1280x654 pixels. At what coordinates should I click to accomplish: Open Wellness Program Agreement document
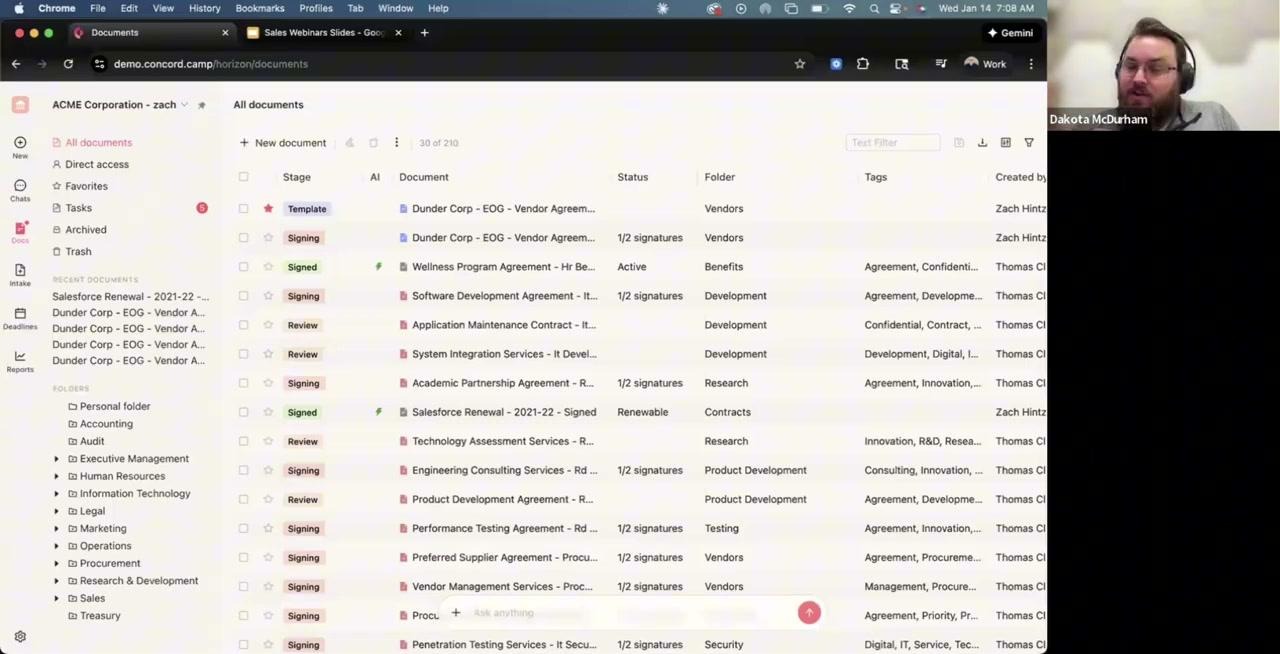coord(503,267)
